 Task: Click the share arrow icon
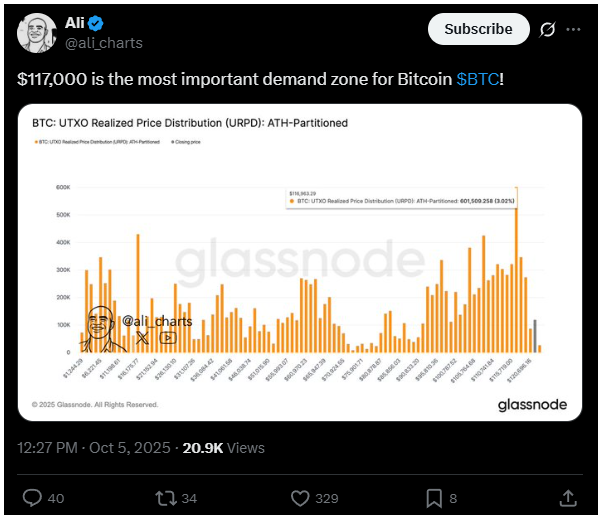pos(567,497)
